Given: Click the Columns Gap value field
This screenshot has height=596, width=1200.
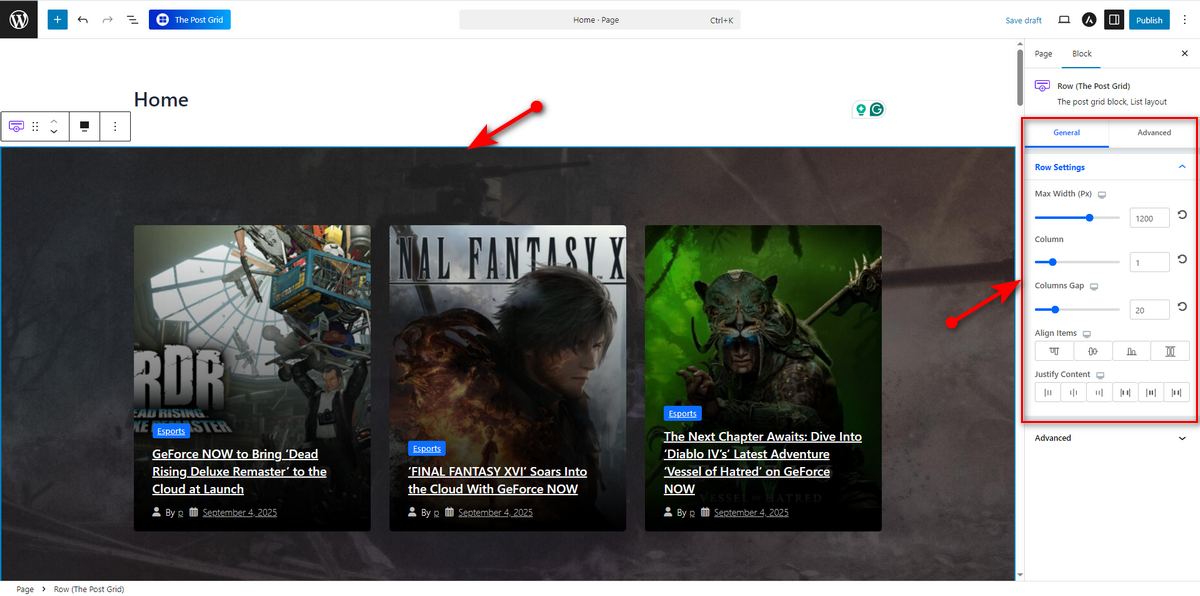Looking at the screenshot, I should (x=1149, y=310).
